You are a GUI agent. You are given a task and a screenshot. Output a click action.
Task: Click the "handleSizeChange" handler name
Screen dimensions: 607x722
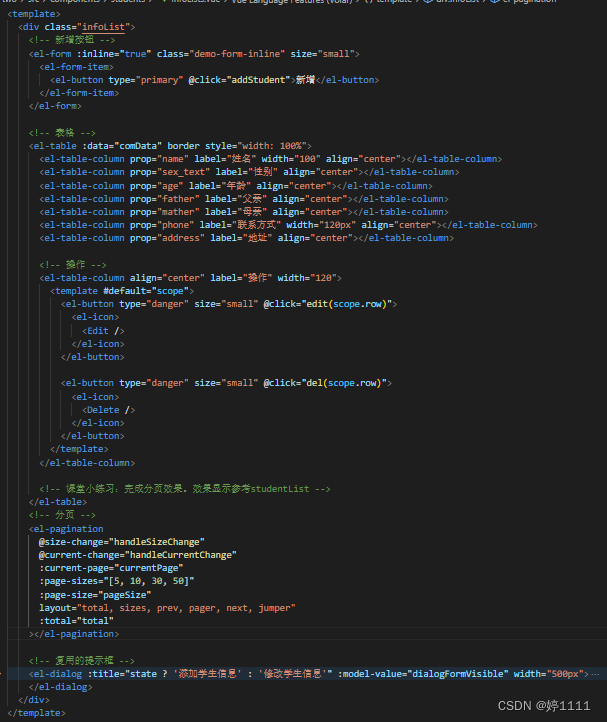157,542
